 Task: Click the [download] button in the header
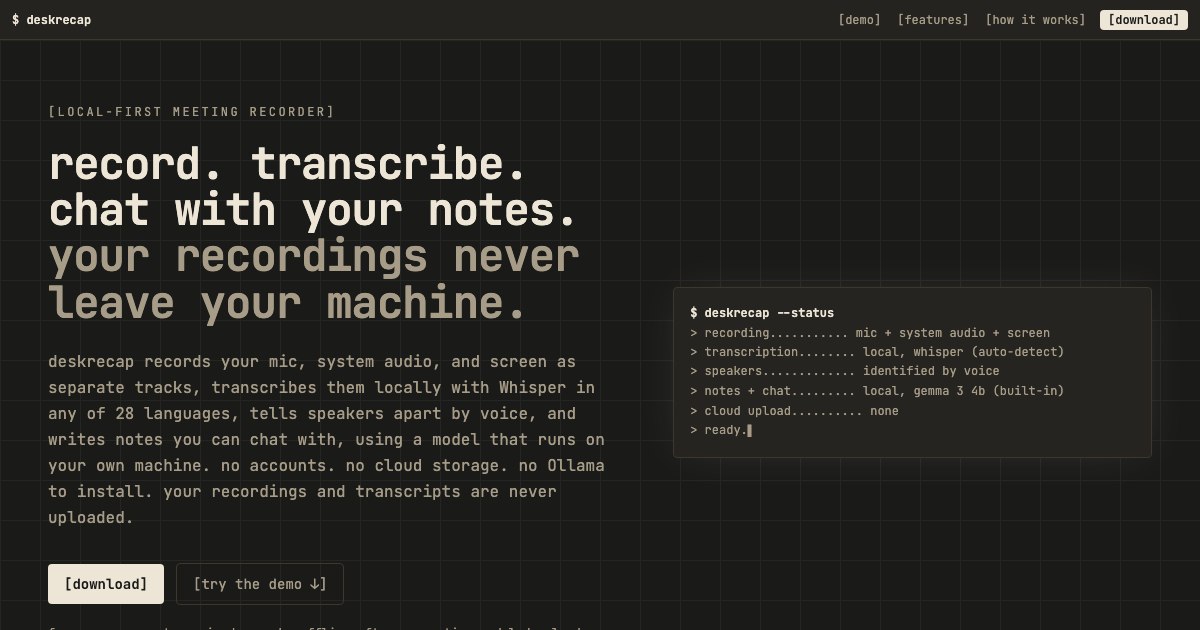(x=1144, y=20)
